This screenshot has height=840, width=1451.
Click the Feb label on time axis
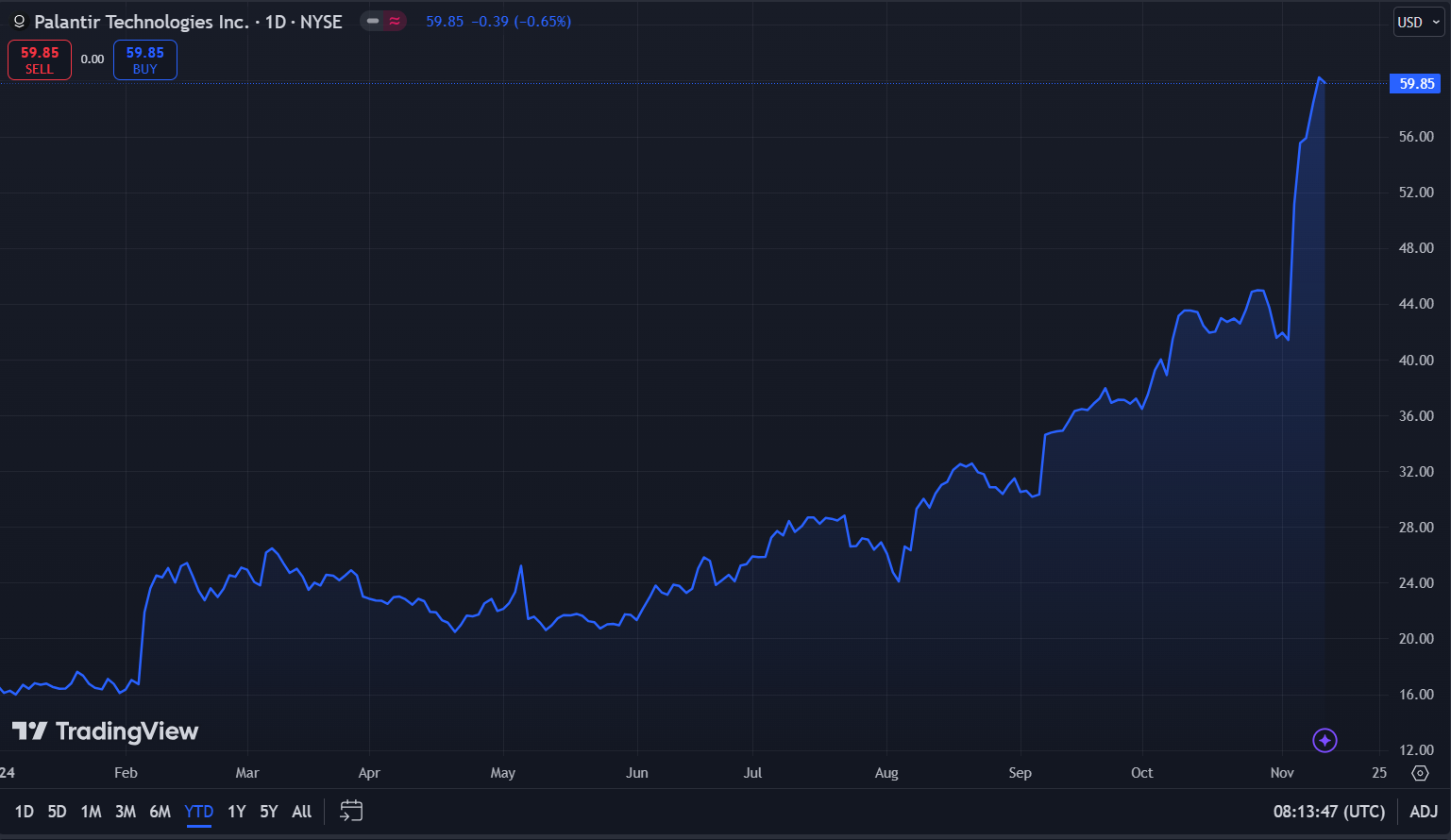(x=126, y=773)
